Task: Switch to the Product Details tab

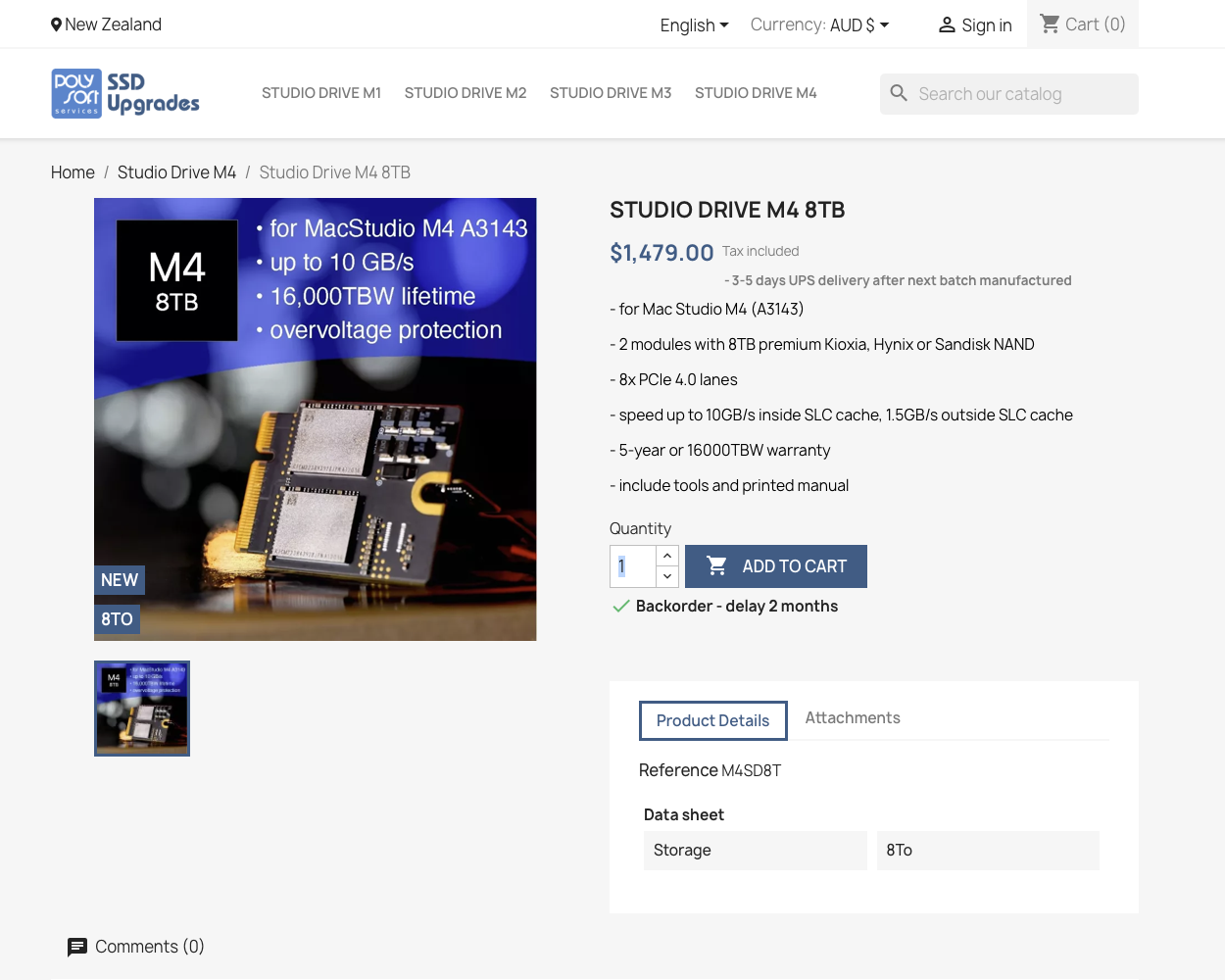Action: point(713,720)
